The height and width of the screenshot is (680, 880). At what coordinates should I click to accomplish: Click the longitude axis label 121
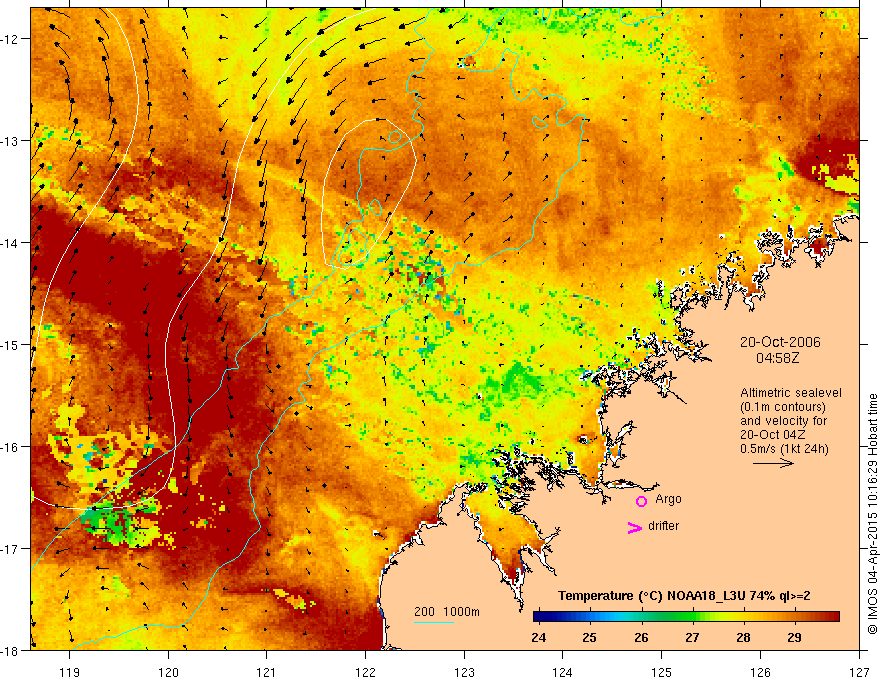coord(267,672)
